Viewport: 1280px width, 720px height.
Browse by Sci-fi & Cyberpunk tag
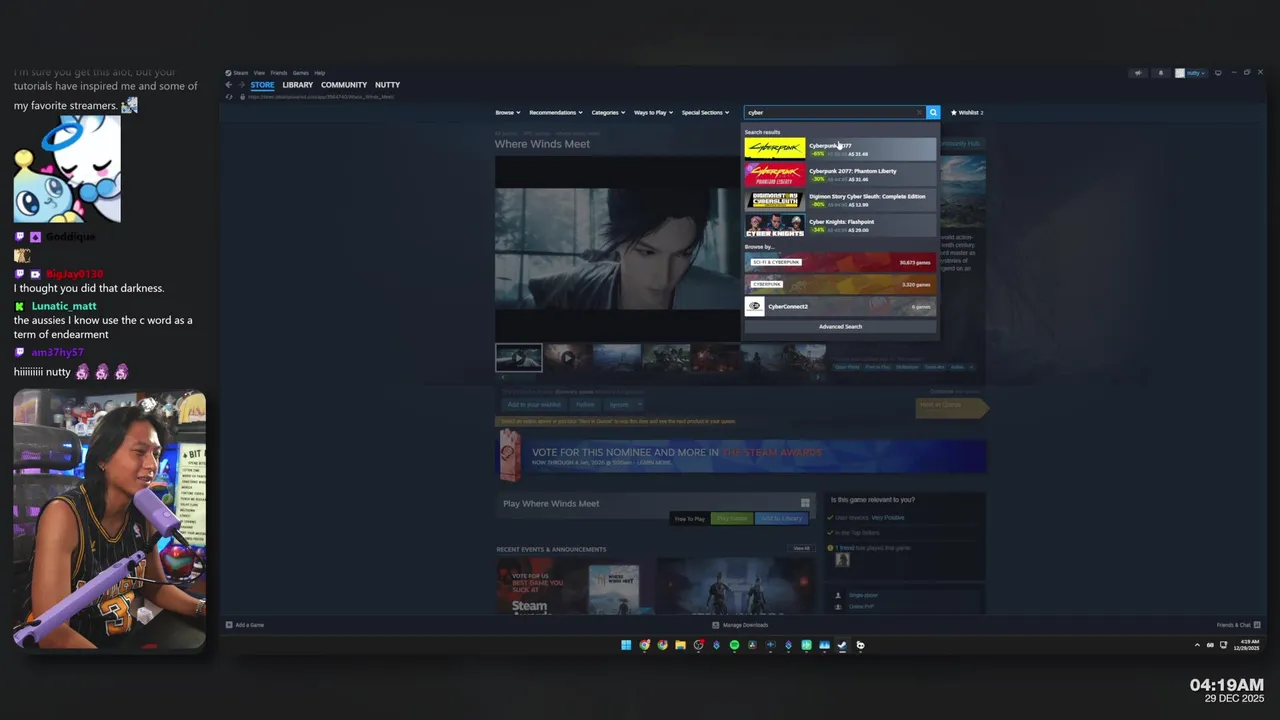click(x=840, y=262)
